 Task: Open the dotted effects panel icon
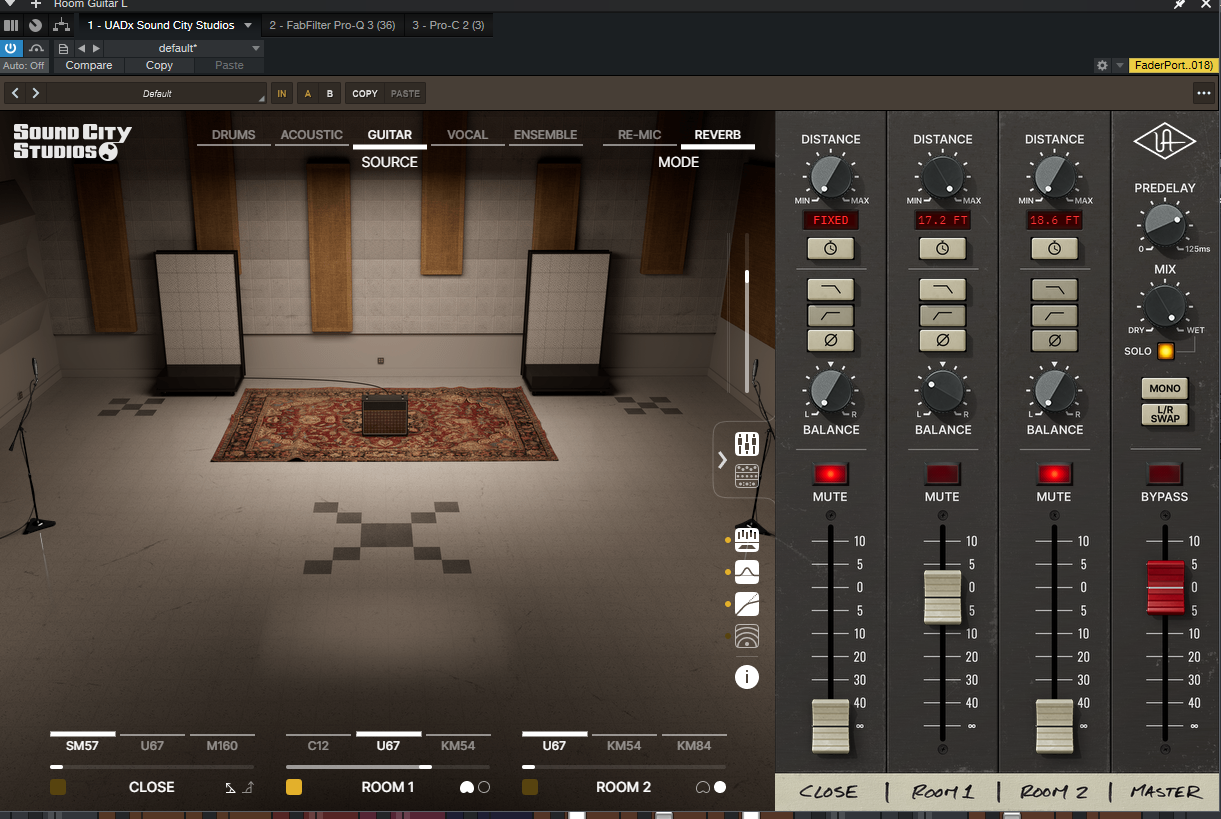tap(747, 476)
